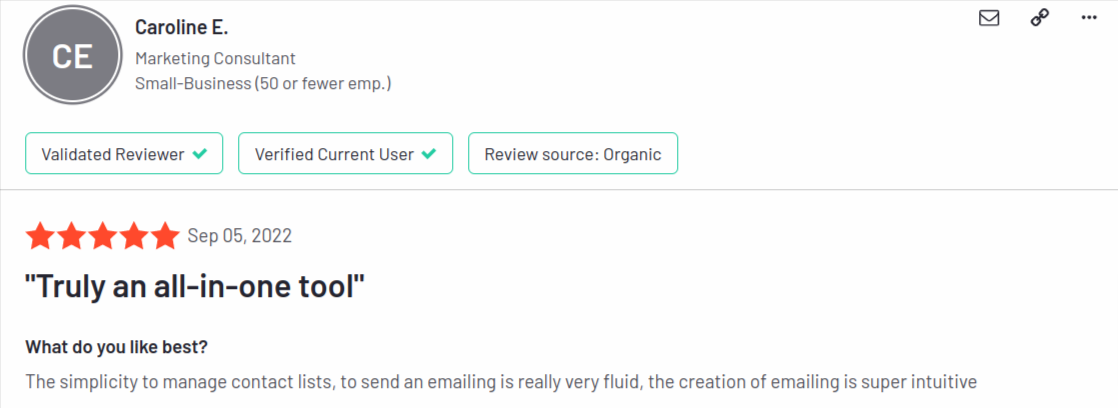Click the second rating star
Viewport: 1118px width, 408px height.
(73, 237)
